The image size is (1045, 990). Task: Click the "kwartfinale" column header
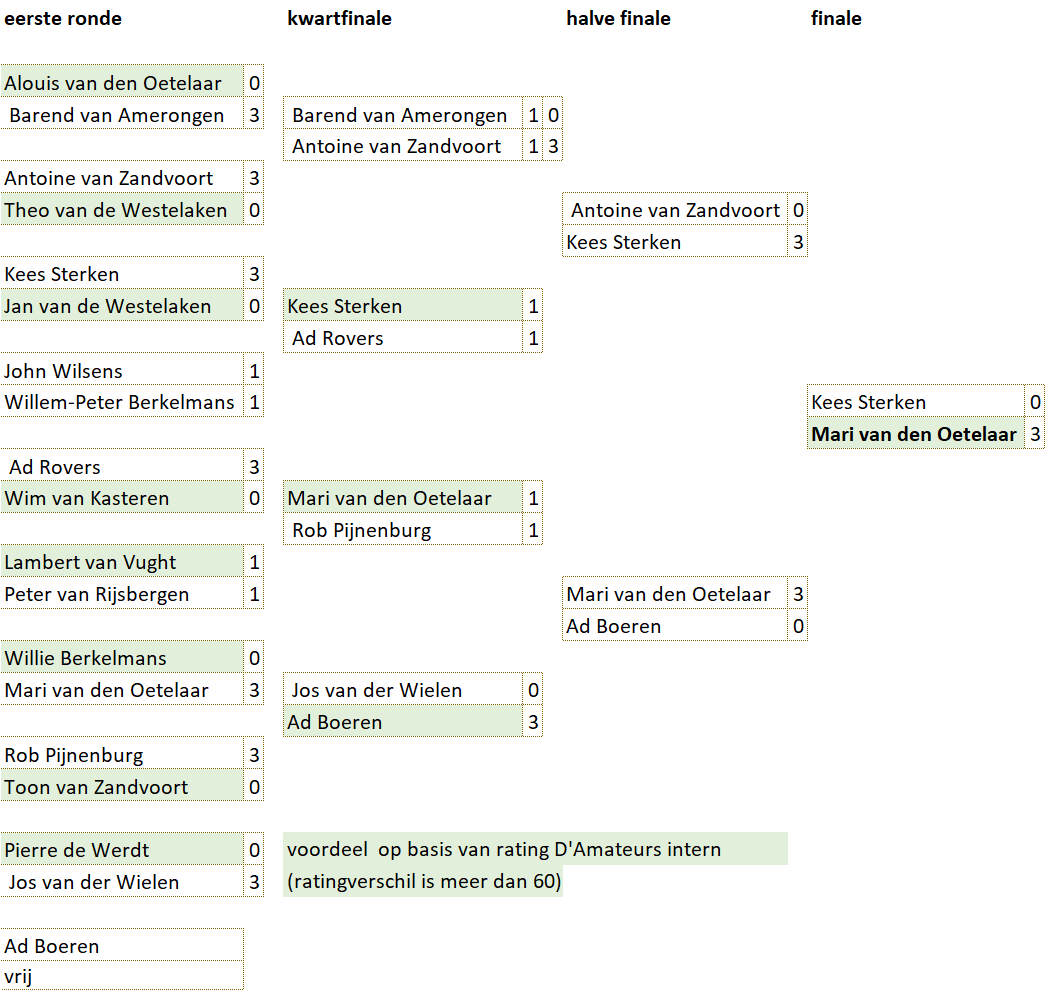point(339,19)
